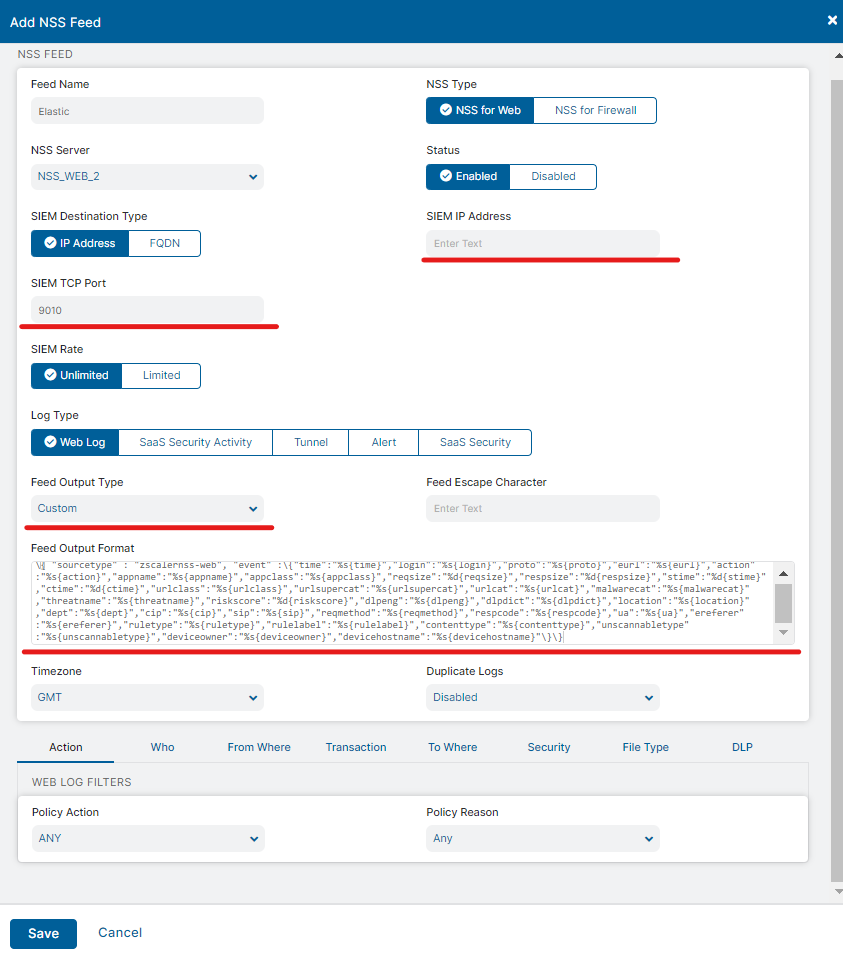Switch to the From Where filter tab
The width and height of the screenshot is (843, 957).
(258, 747)
